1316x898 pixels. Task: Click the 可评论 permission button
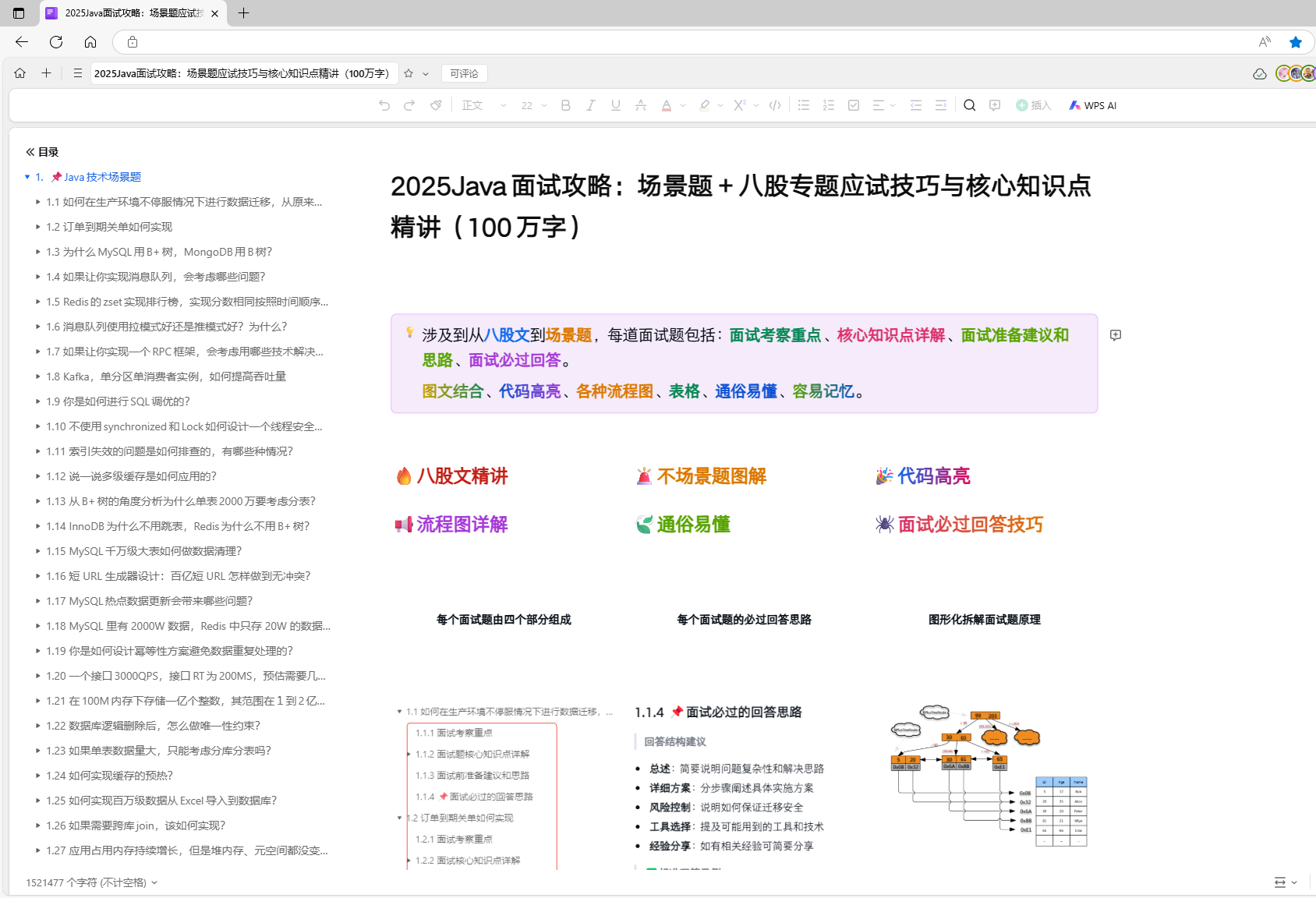click(x=464, y=73)
